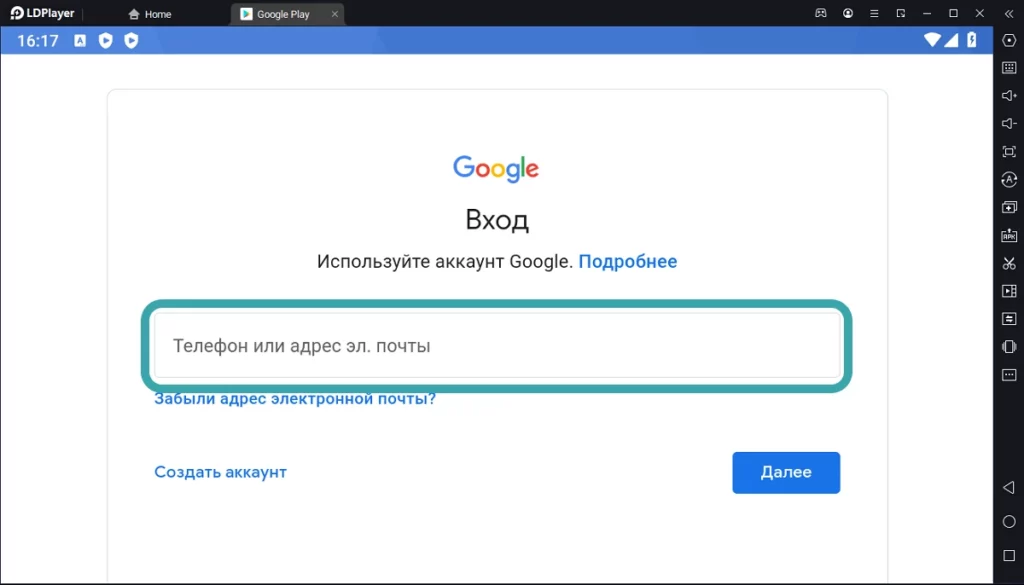Open LDPlayer settings hexagon icon in sidebar
Screen dimensions: 1024x585
(x=1009, y=40)
